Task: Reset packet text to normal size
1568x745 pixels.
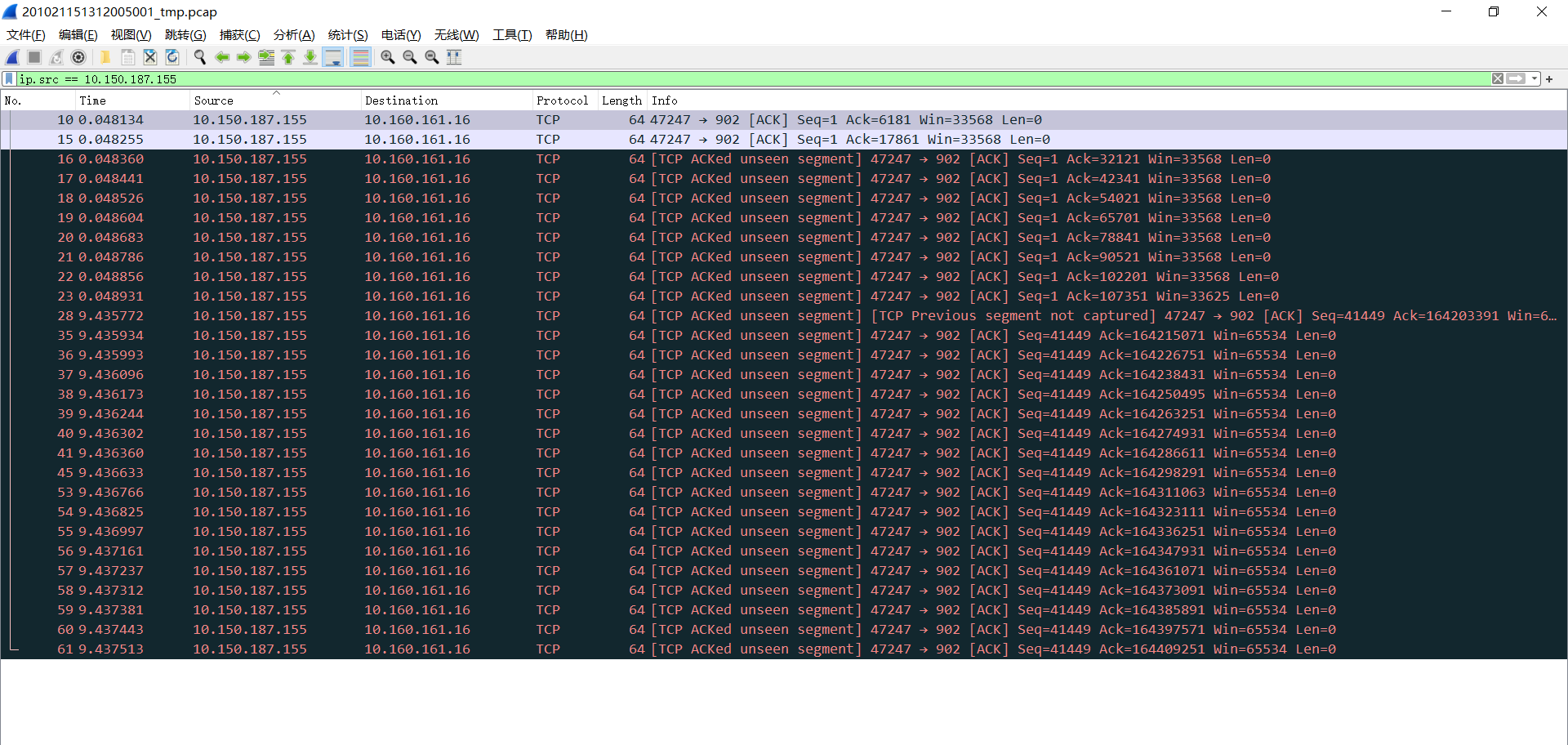Action: click(x=432, y=57)
